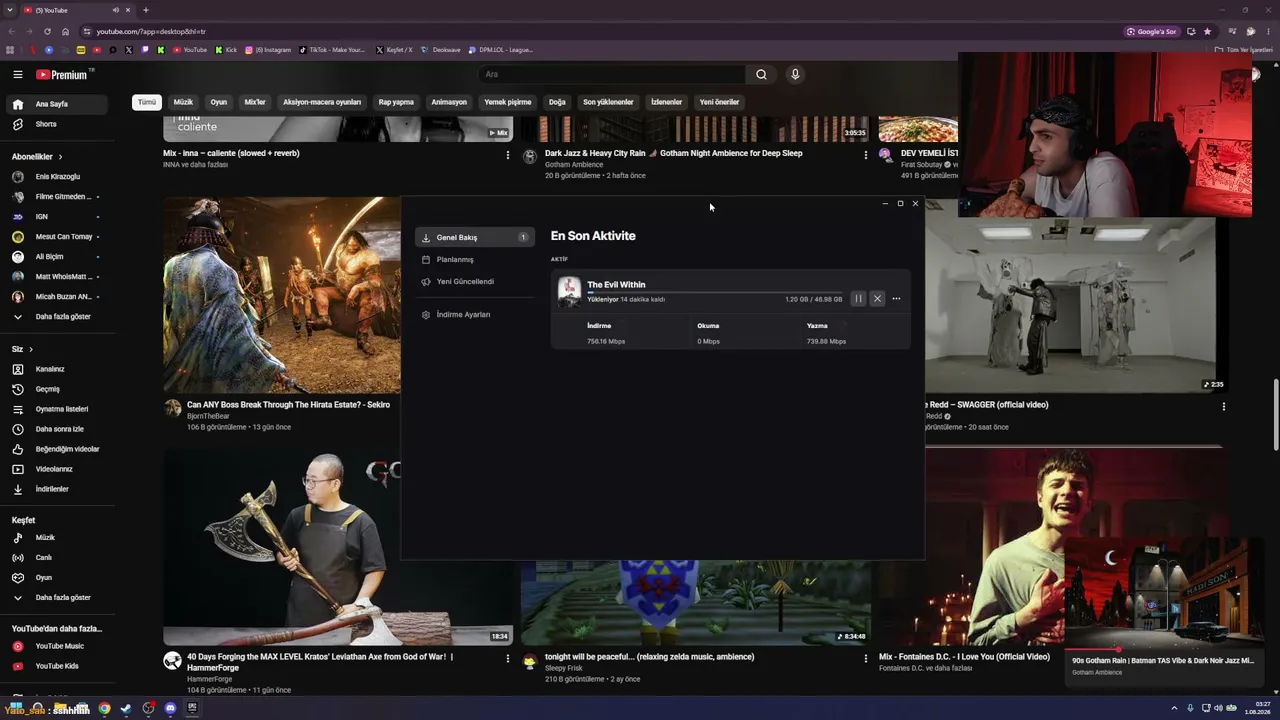Open Epic Games Launcher taskbar icon
The height and width of the screenshot is (720, 1280).
(192, 708)
